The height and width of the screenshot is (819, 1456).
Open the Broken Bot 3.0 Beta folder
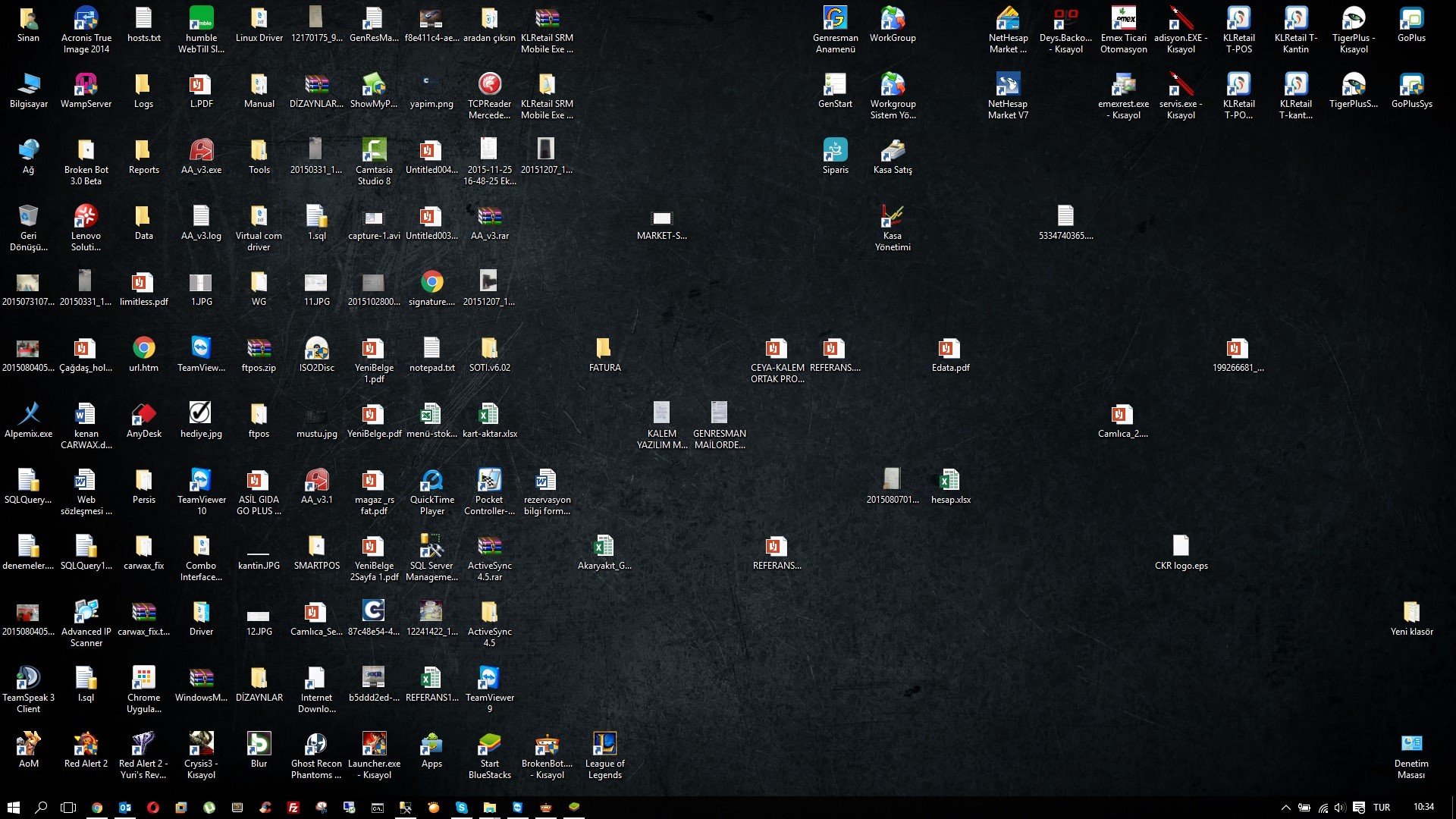tap(86, 162)
